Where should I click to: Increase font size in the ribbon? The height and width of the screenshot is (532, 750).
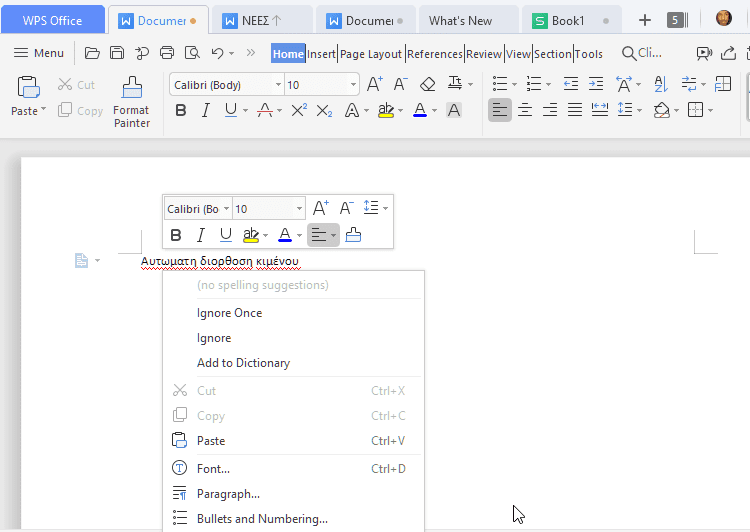[x=374, y=85]
